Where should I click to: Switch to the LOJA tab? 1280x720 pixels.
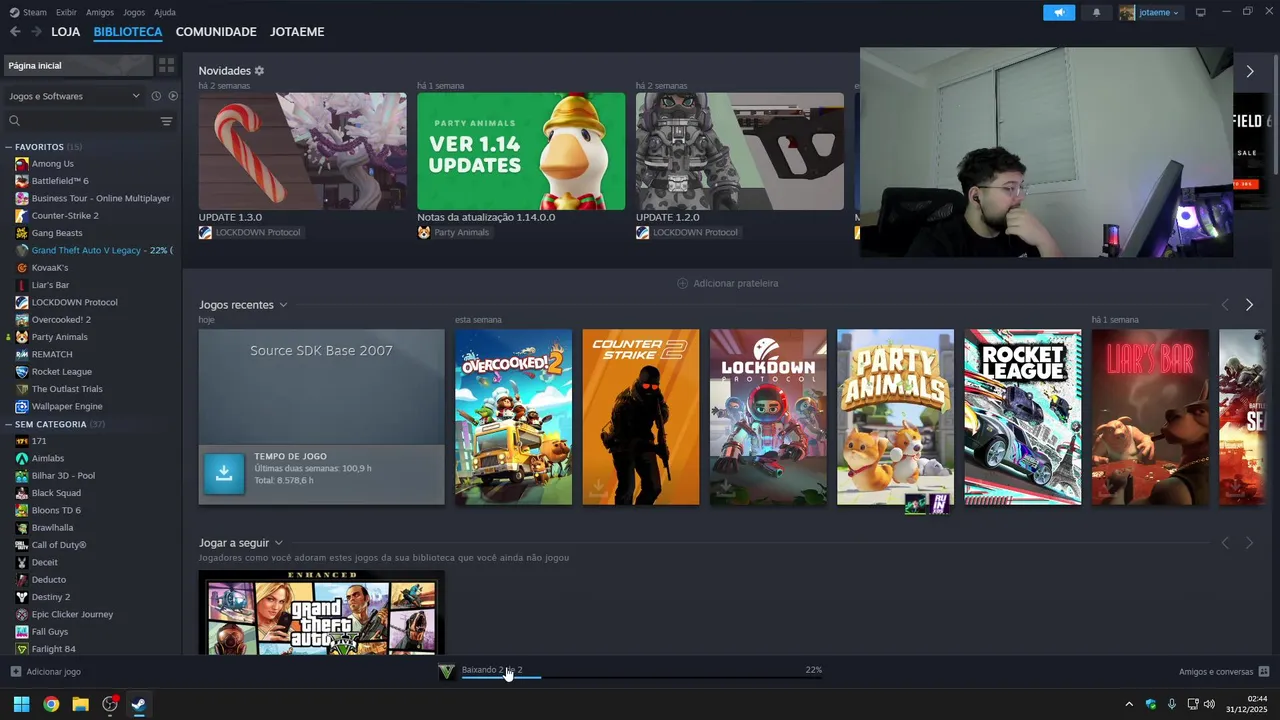(x=66, y=32)
